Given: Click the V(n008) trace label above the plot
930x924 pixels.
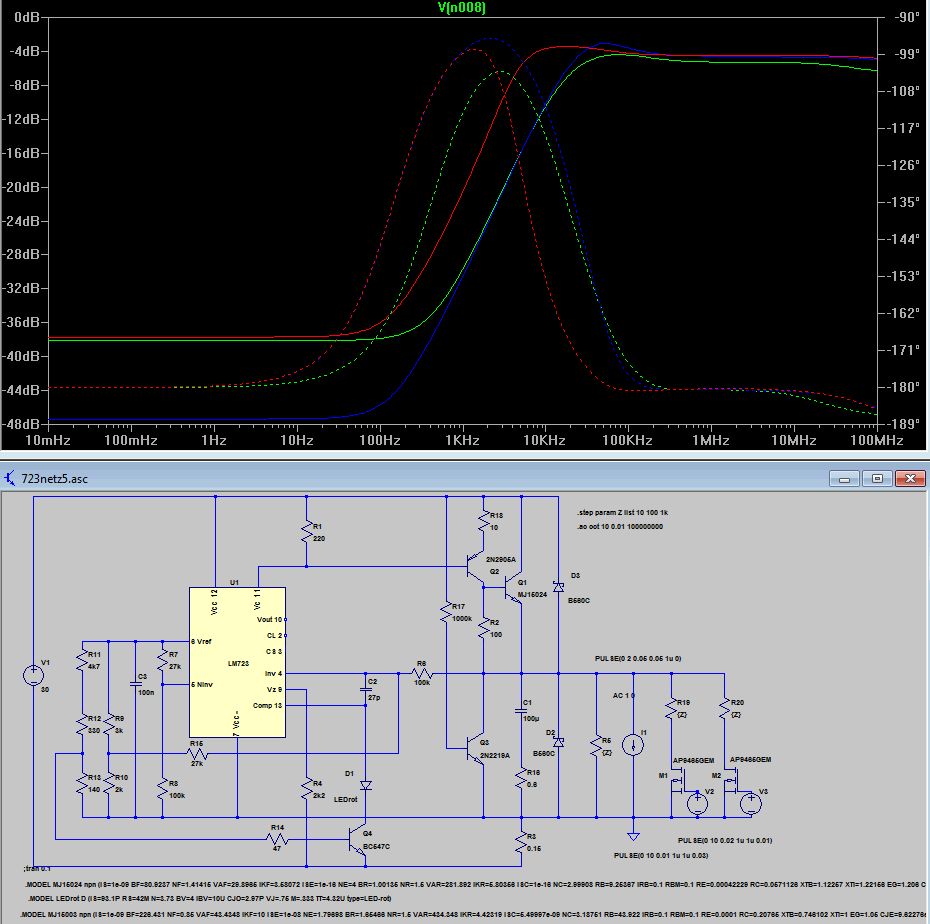Looking at the screenshot, I should pos(461,8).
